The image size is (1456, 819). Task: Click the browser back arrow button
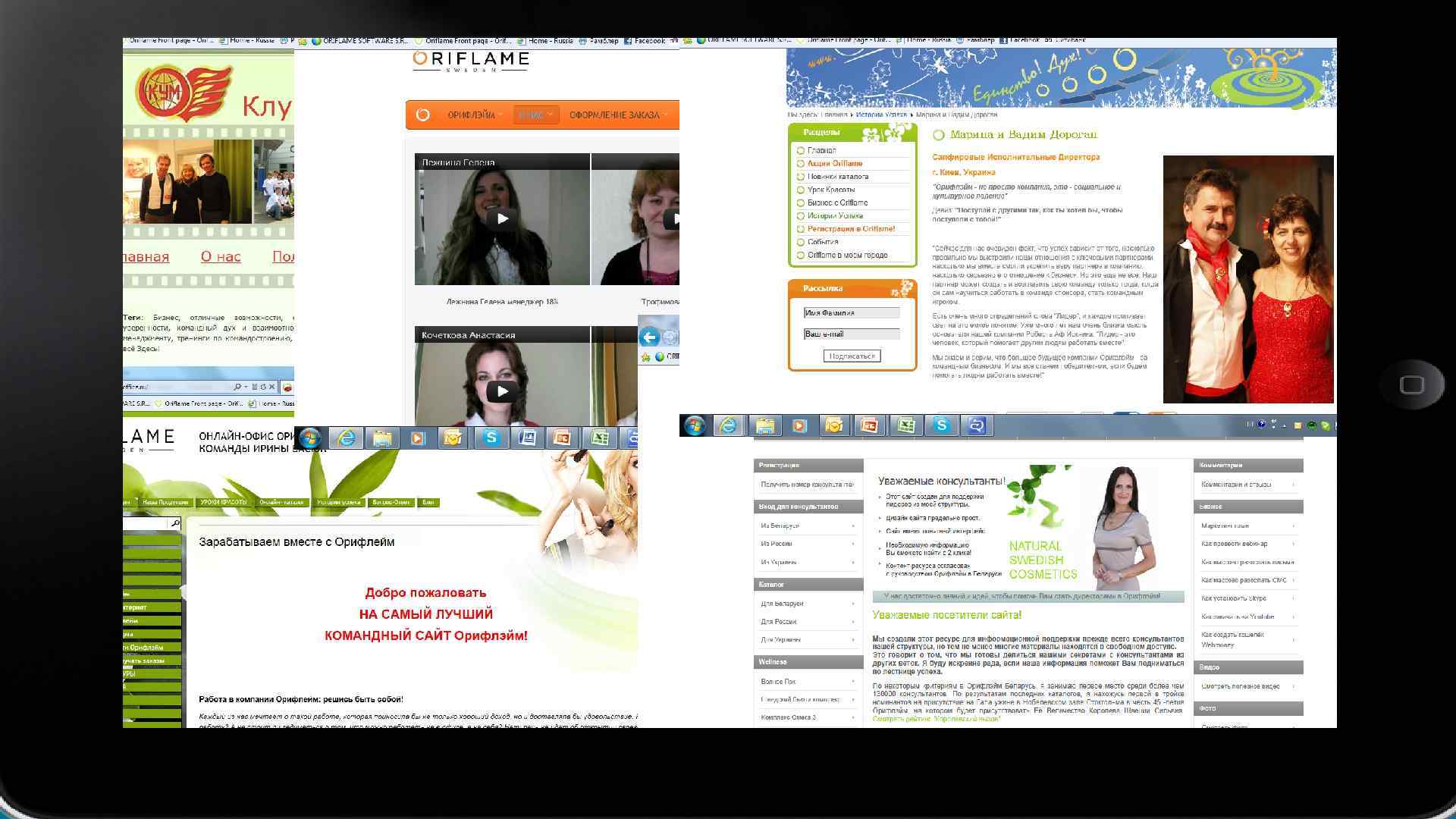click(x=649, y=337)
